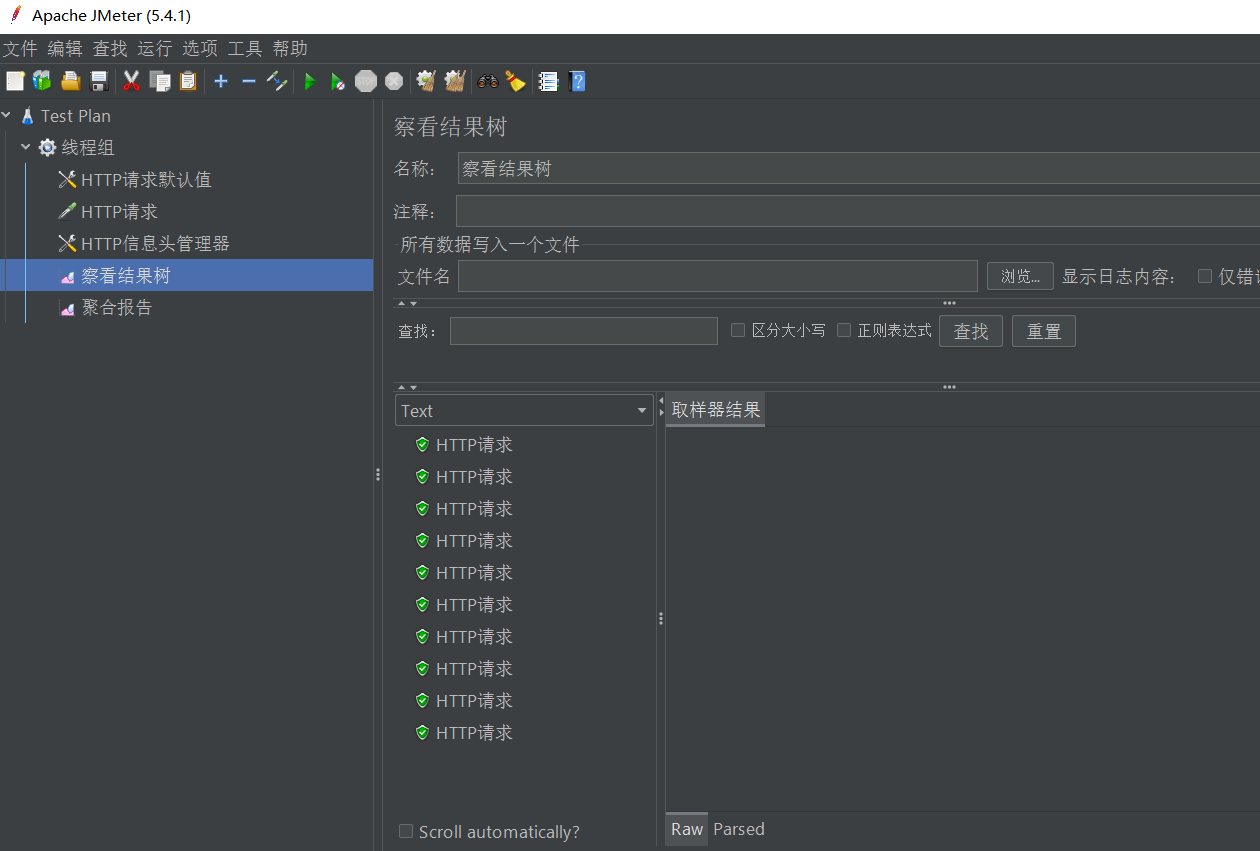The image size is (1260, 851).
Task: Create a new test plan via toolbar icon
Action: point(15,81)
